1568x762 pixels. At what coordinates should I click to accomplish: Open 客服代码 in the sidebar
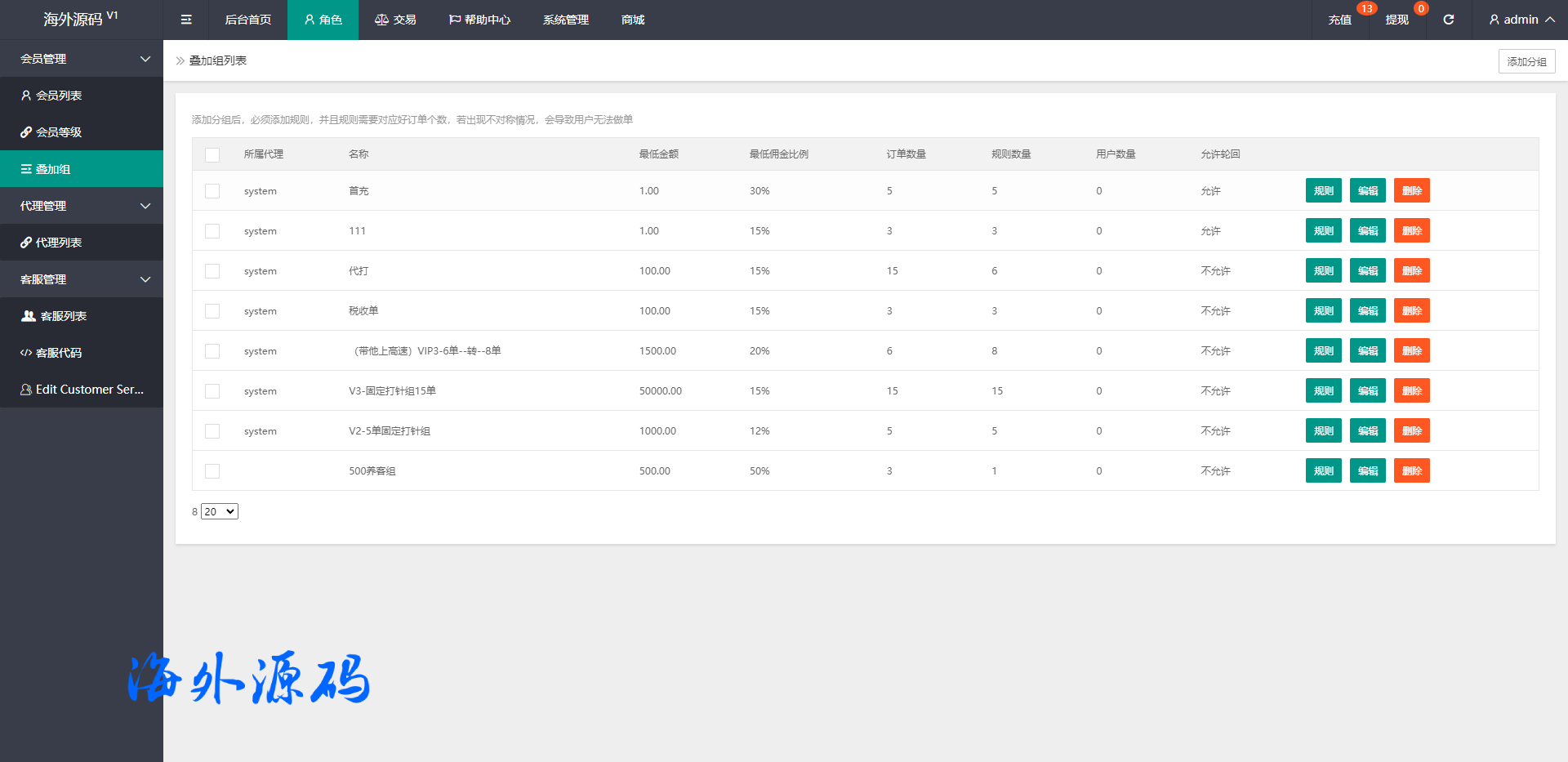[59, 353]
